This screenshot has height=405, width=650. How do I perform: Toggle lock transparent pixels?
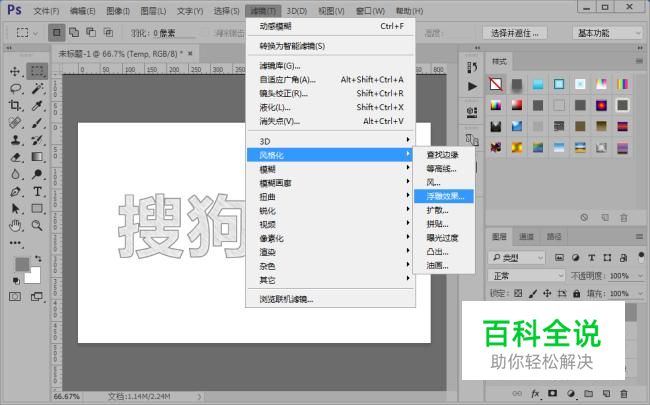click(518, 293)
